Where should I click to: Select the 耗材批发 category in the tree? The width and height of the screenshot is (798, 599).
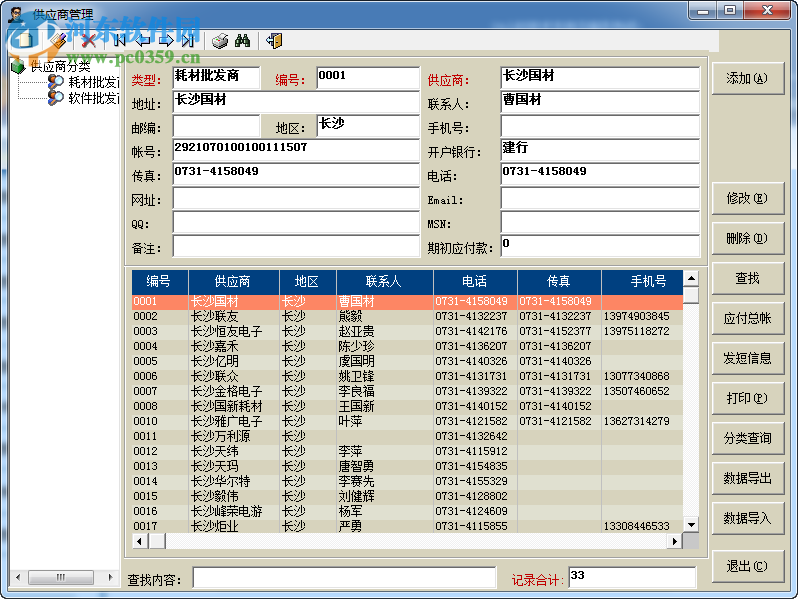pyautogui.click(x=94, y=82)
